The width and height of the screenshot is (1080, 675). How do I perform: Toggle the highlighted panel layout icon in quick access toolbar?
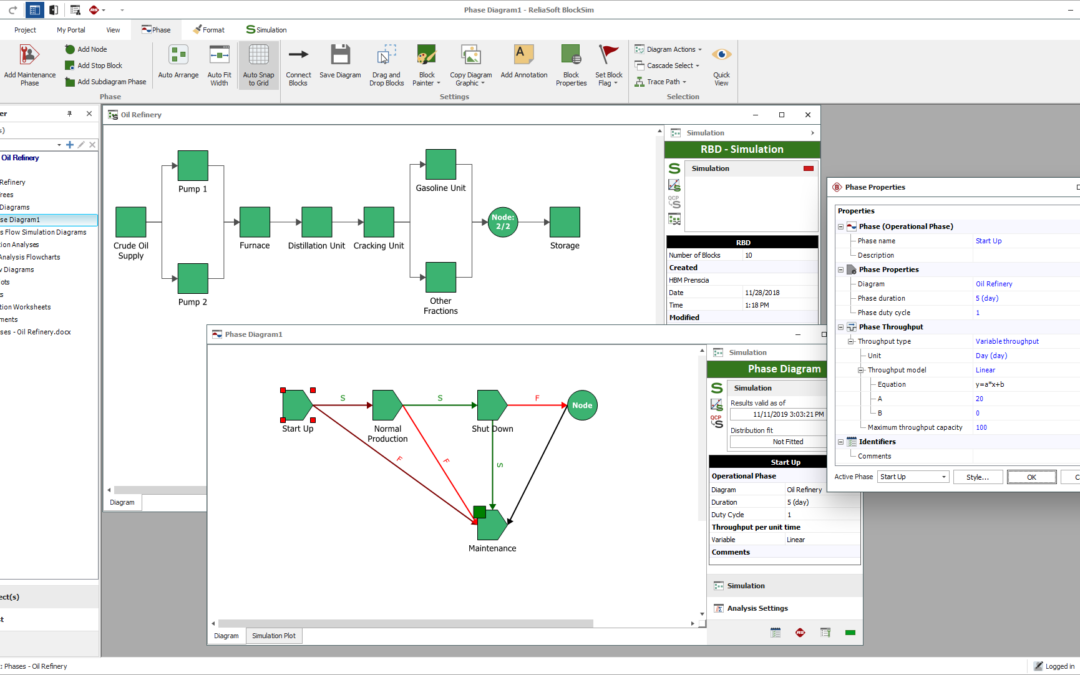(34, 10)
